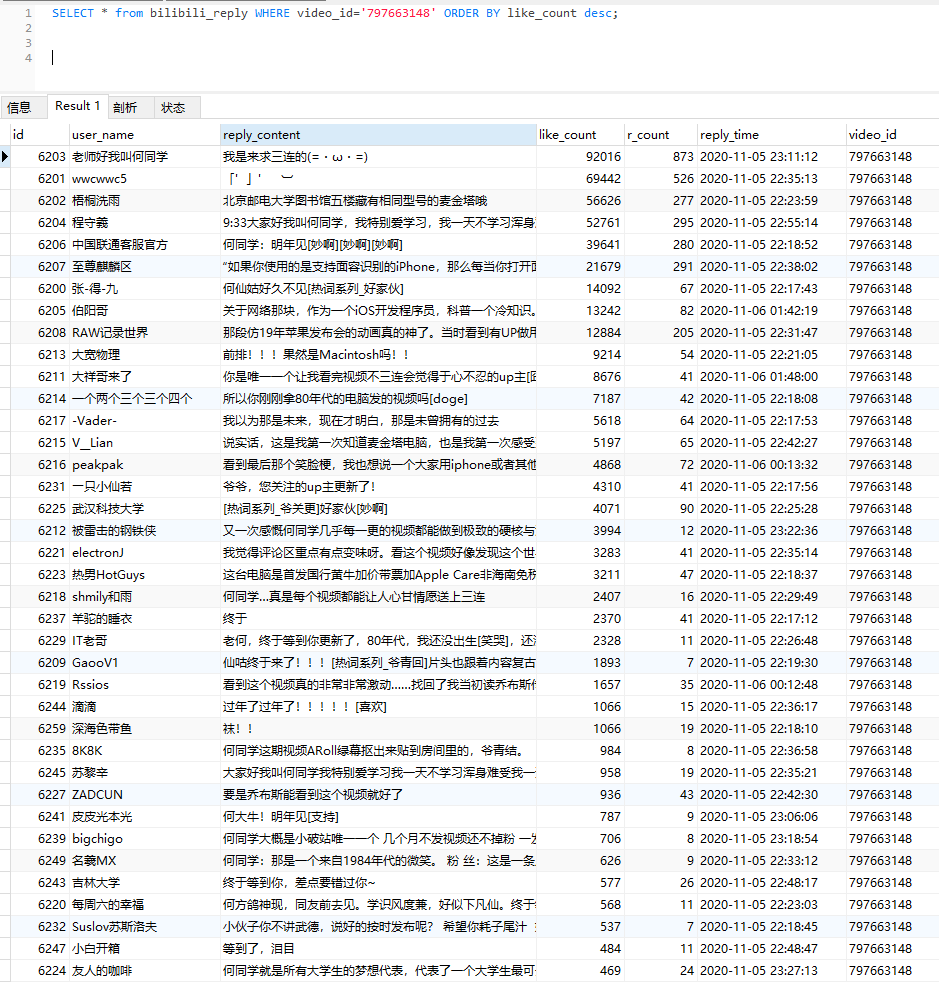
Task: Click the like_count column header
Action: (x=580, y=134)
